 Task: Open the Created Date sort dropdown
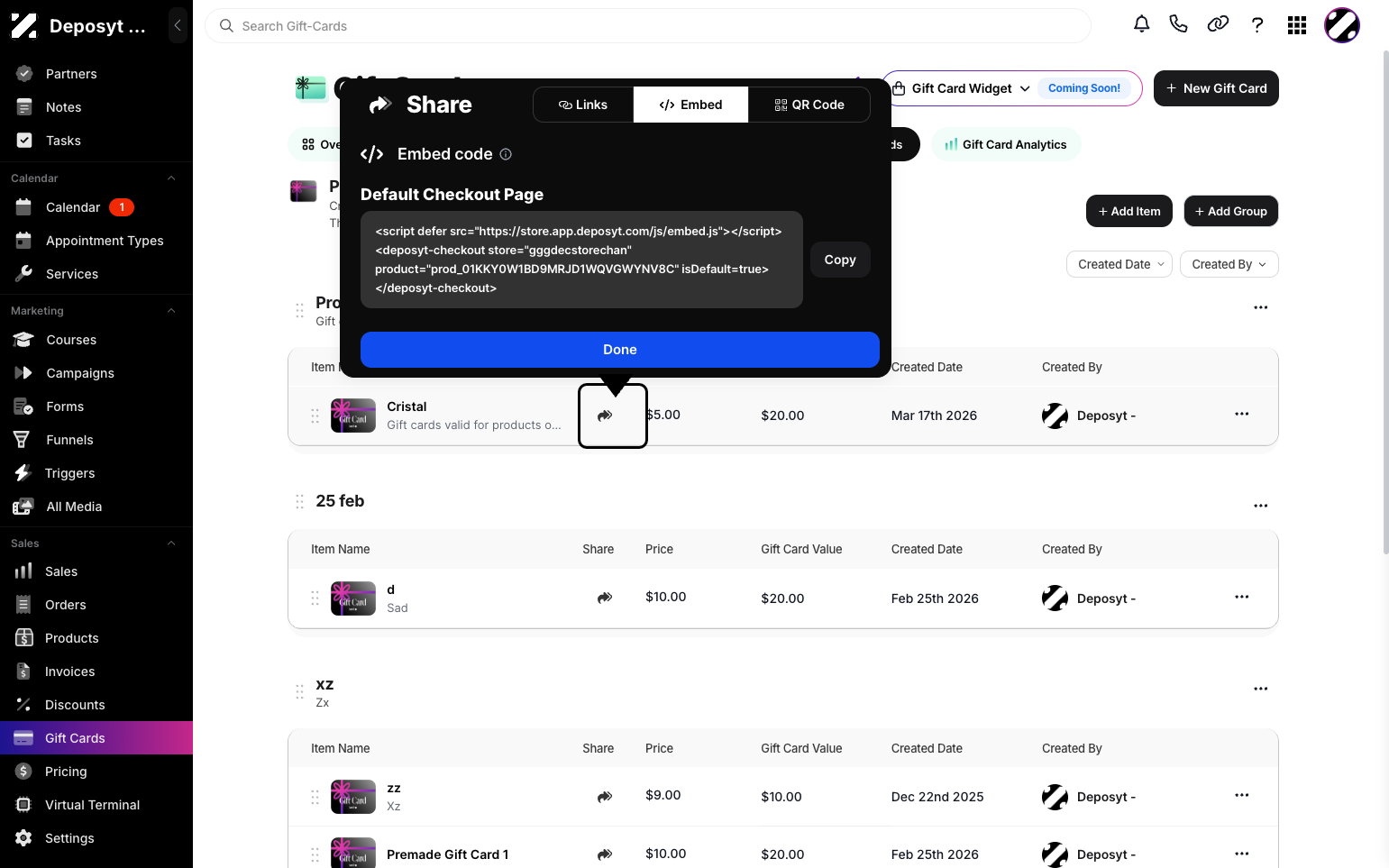click(1119, 264)
